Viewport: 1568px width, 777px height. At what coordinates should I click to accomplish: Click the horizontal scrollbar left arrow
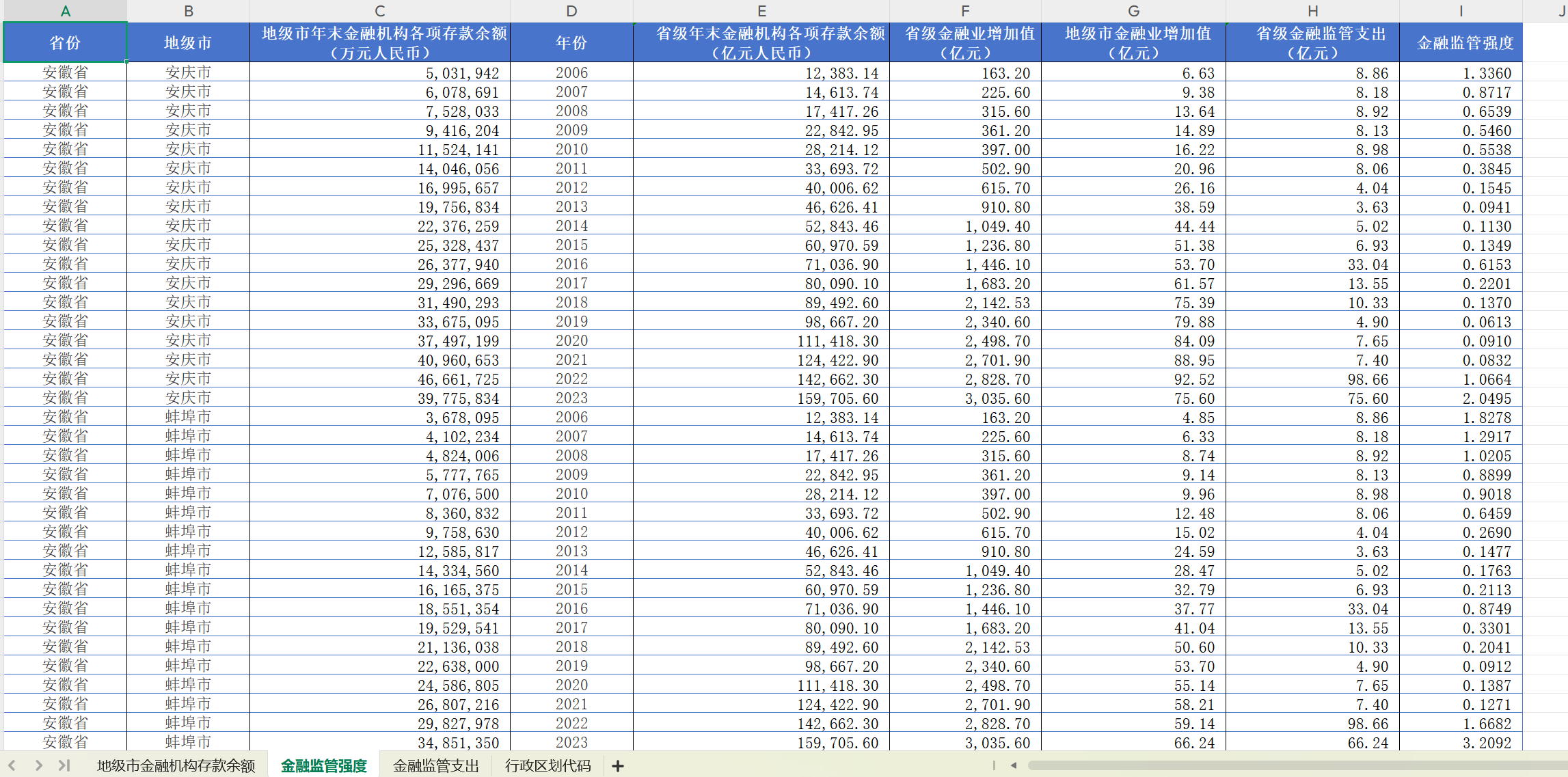1014,766
